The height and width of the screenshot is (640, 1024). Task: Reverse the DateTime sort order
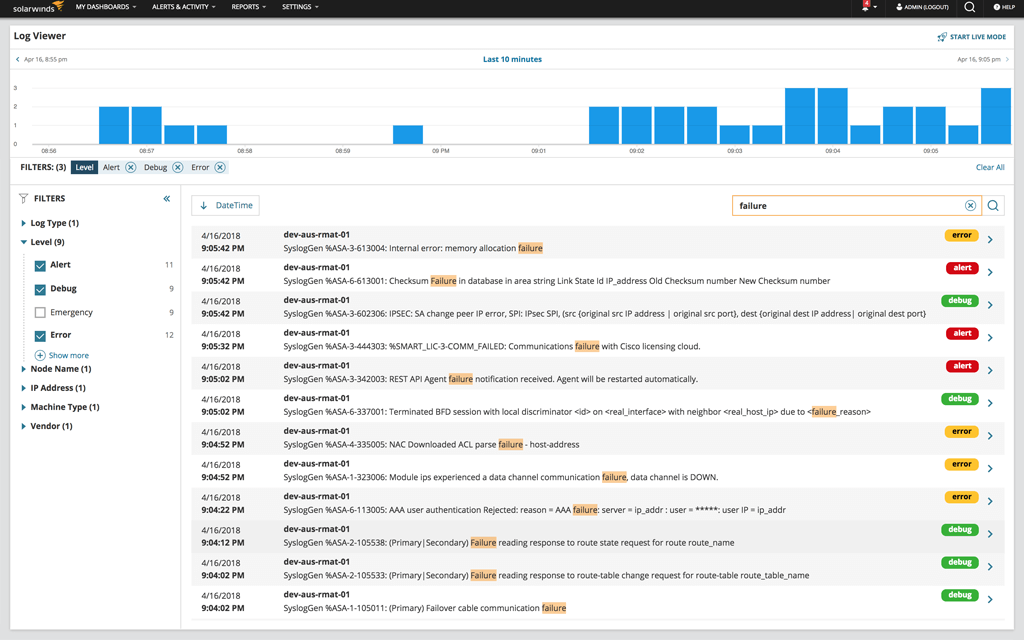(x=225, y=205)
